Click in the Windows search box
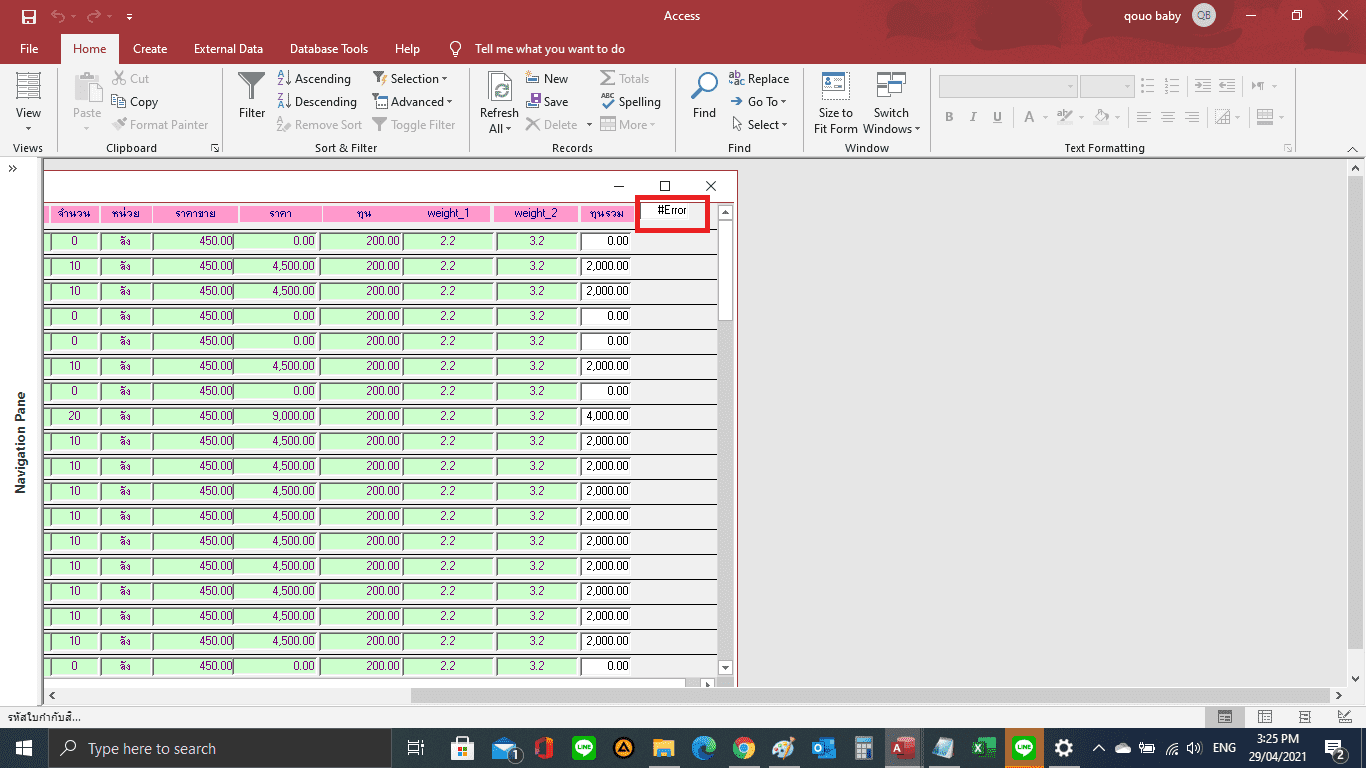Image resolution: width=1366 pixels, height=768 pixels. [220, 748]
